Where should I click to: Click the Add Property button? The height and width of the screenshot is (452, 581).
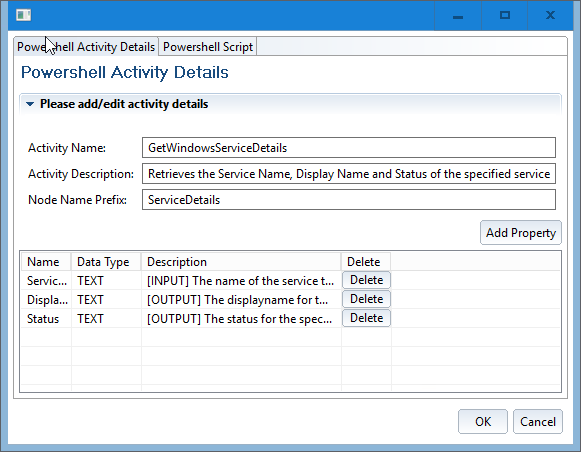click(521, 233)
